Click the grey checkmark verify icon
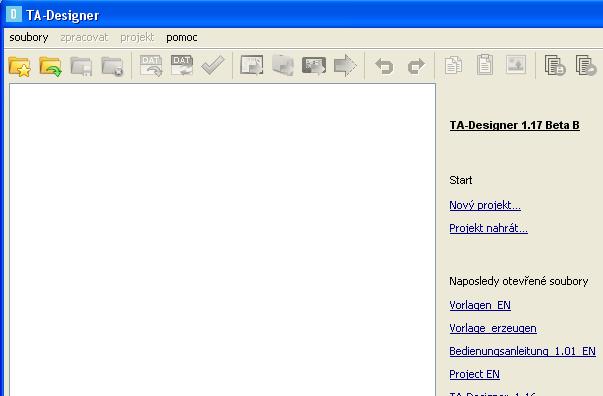 click(213, 65)
